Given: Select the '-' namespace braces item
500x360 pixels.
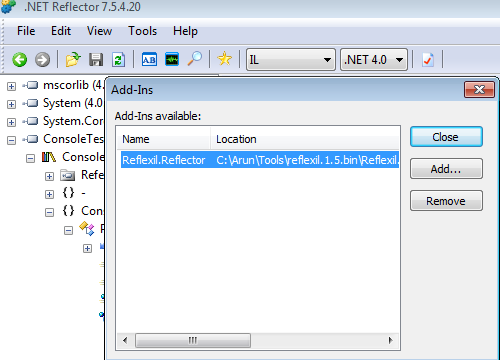Looking at the screenshot, I should [x=75, y=193].
